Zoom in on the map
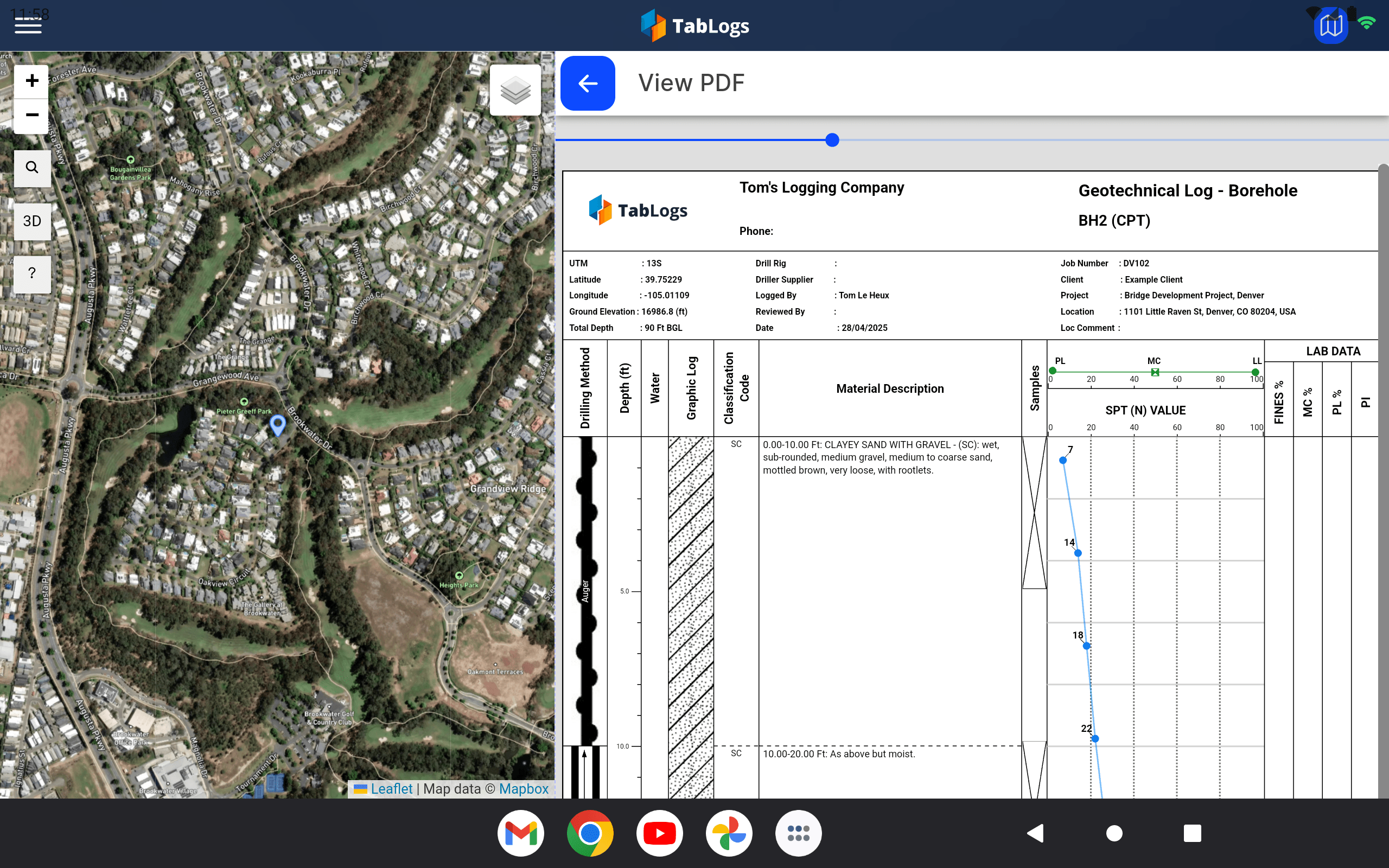This screenshot has height=868, width=1389. (31, 80)
